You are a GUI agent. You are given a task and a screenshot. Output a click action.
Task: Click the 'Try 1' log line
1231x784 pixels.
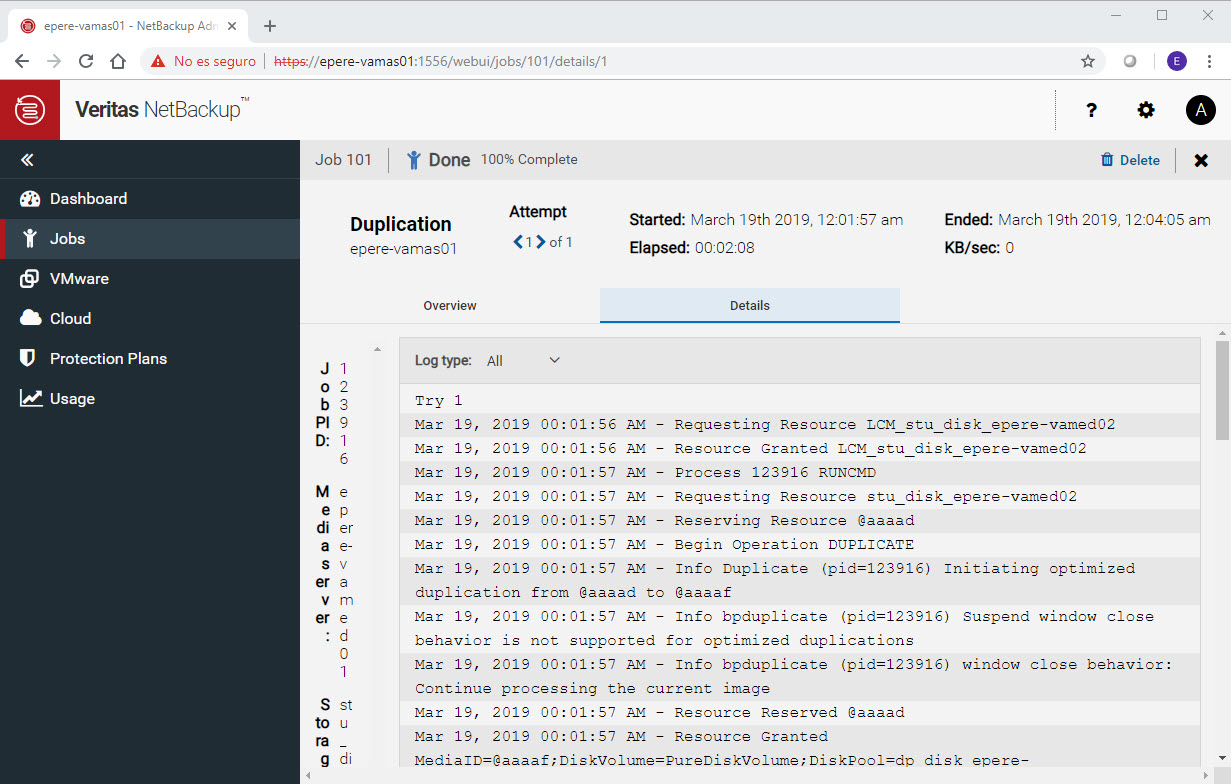pyautogui.click(x=800, y=401)
